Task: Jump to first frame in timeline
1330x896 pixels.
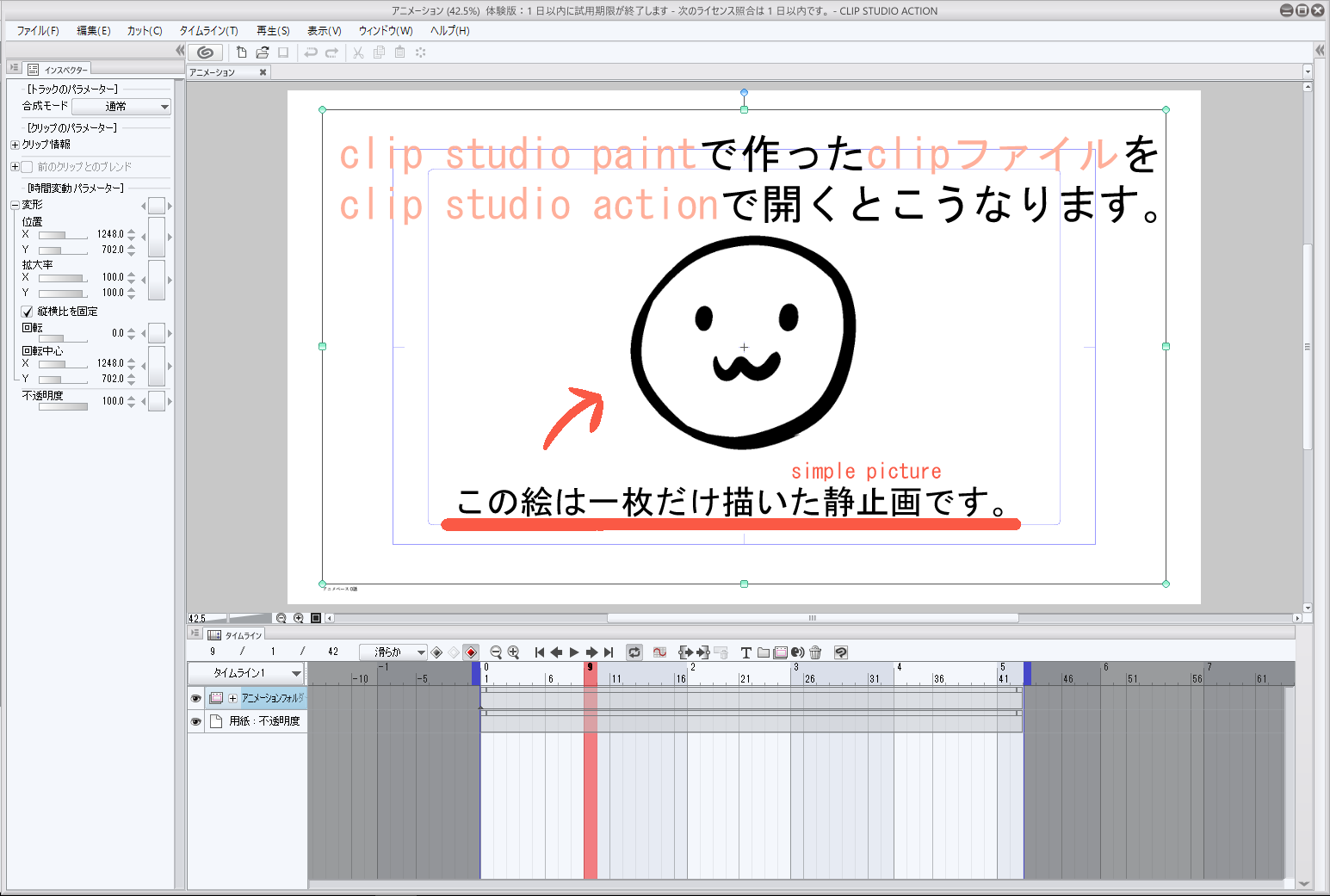Action: [540, 652]
